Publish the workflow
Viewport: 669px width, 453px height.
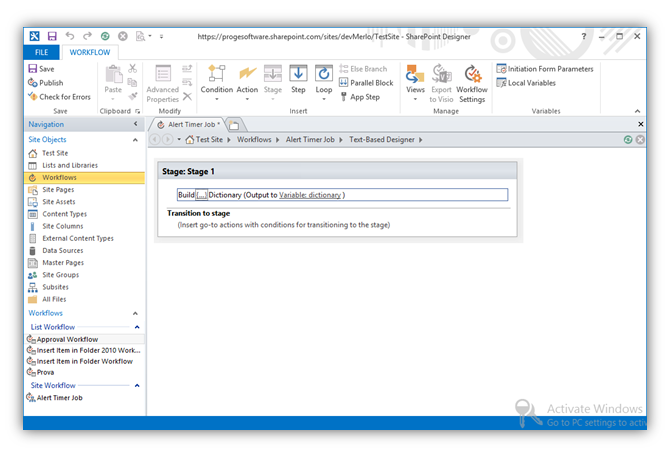(x=45, y=83)
